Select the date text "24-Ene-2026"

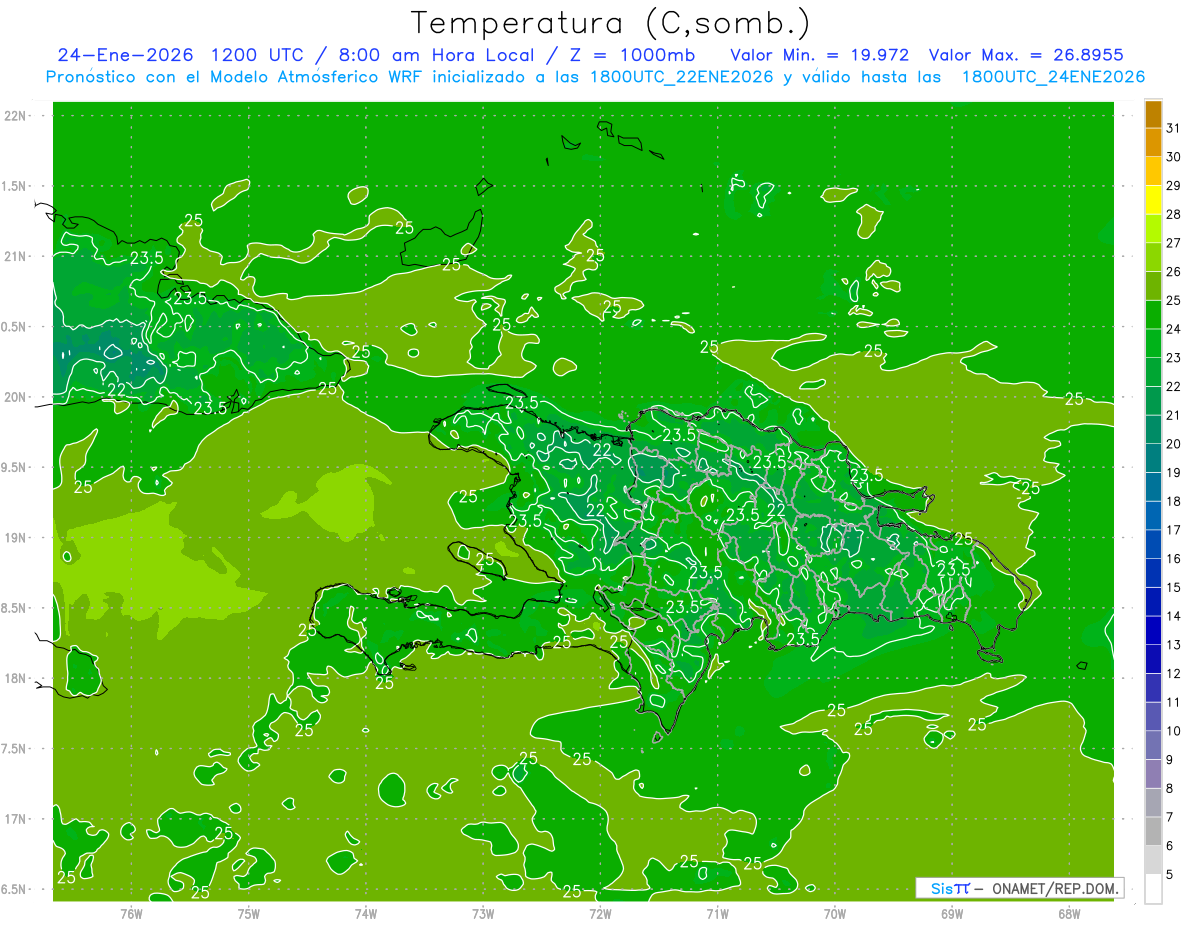click(x=125, y=55)
